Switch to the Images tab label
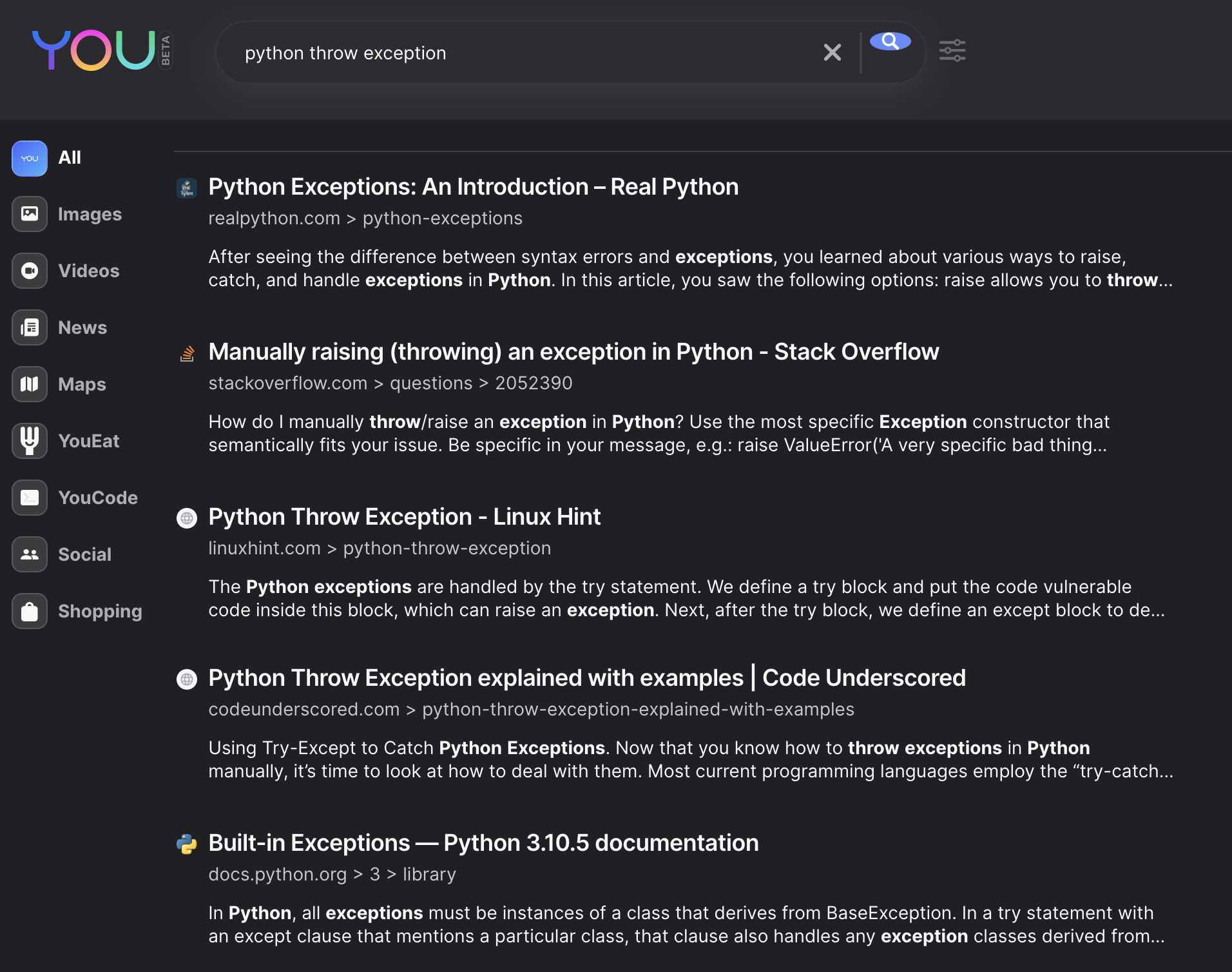The image size is (1232, 972). point(90,214)
